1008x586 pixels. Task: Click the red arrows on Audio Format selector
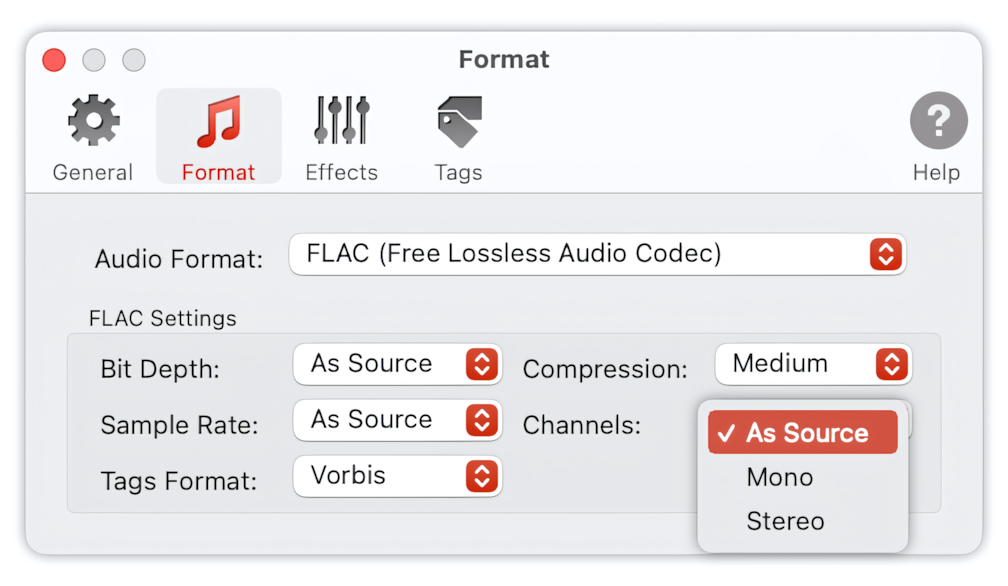coord(885,254)
